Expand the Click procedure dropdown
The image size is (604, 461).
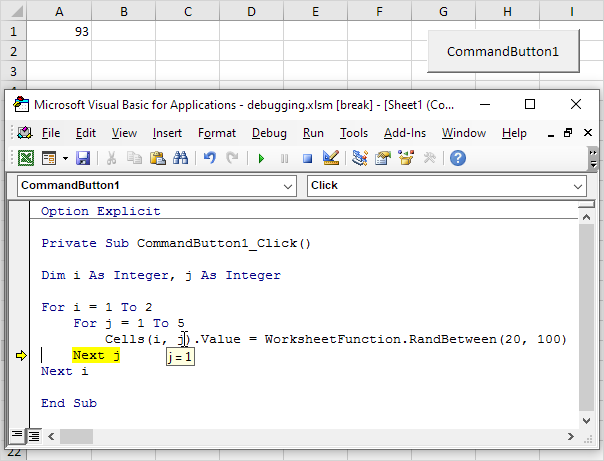[x=577, y=186]
